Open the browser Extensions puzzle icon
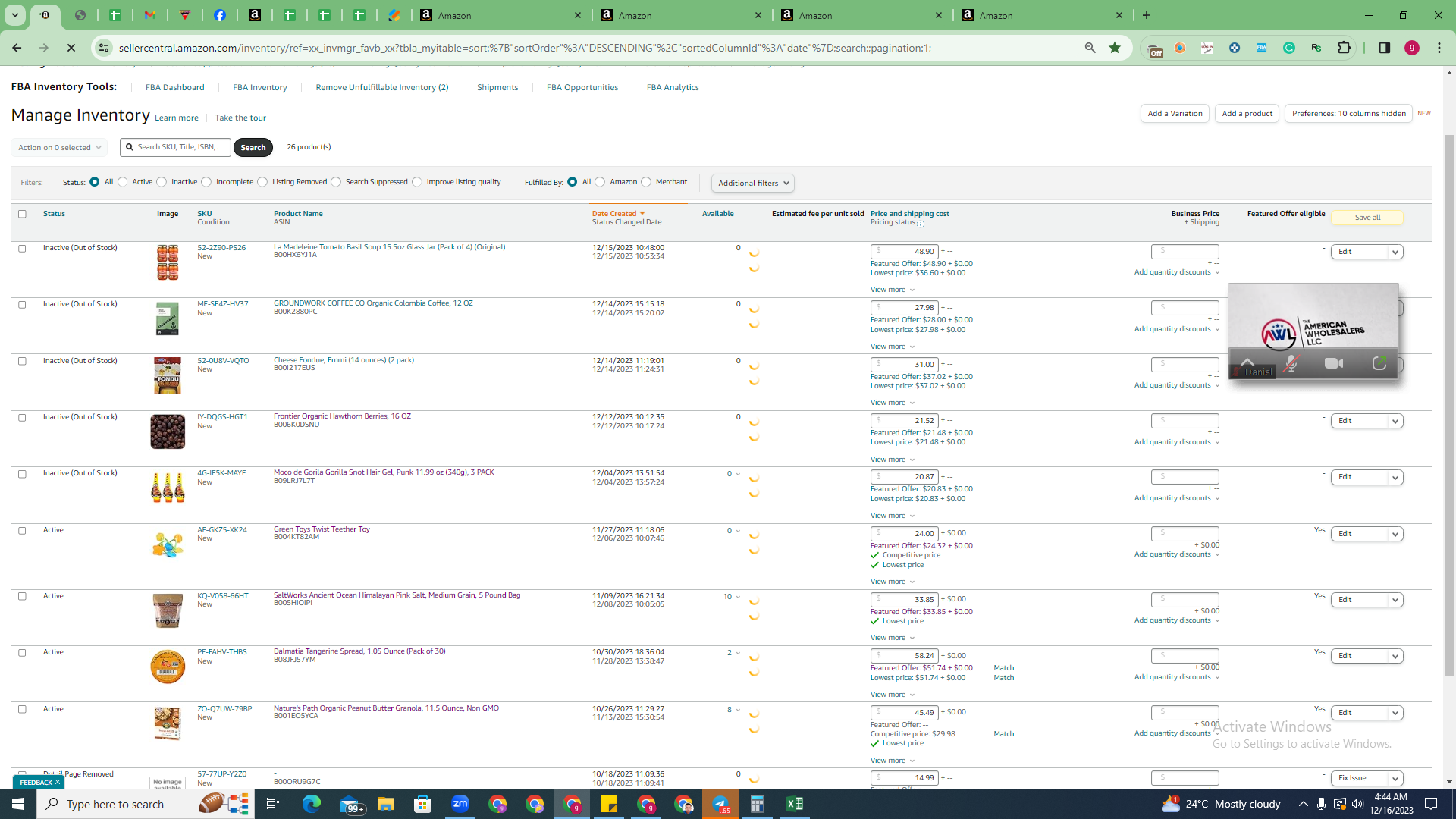 tap(1344, 48)
